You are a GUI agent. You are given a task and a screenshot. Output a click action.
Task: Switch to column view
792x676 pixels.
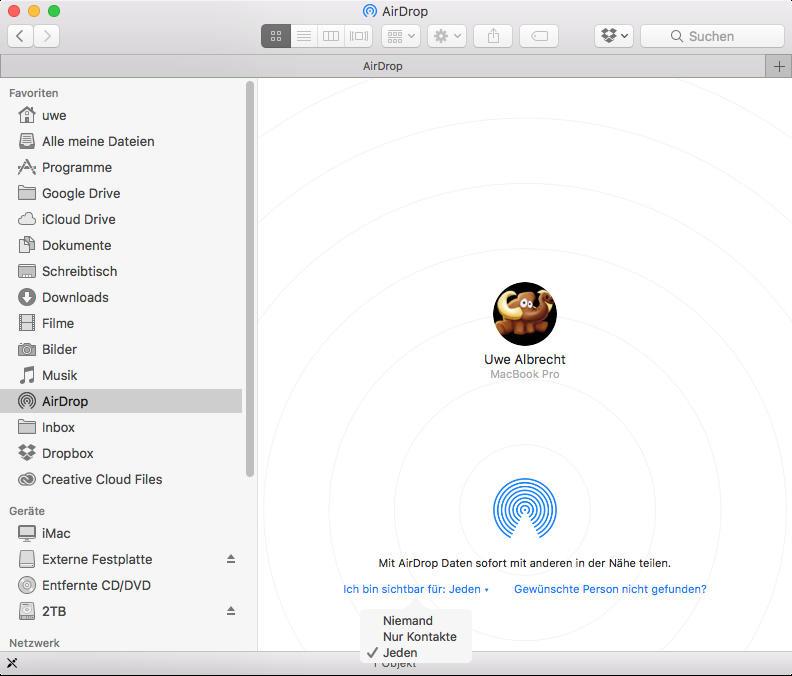click(331, 36)
